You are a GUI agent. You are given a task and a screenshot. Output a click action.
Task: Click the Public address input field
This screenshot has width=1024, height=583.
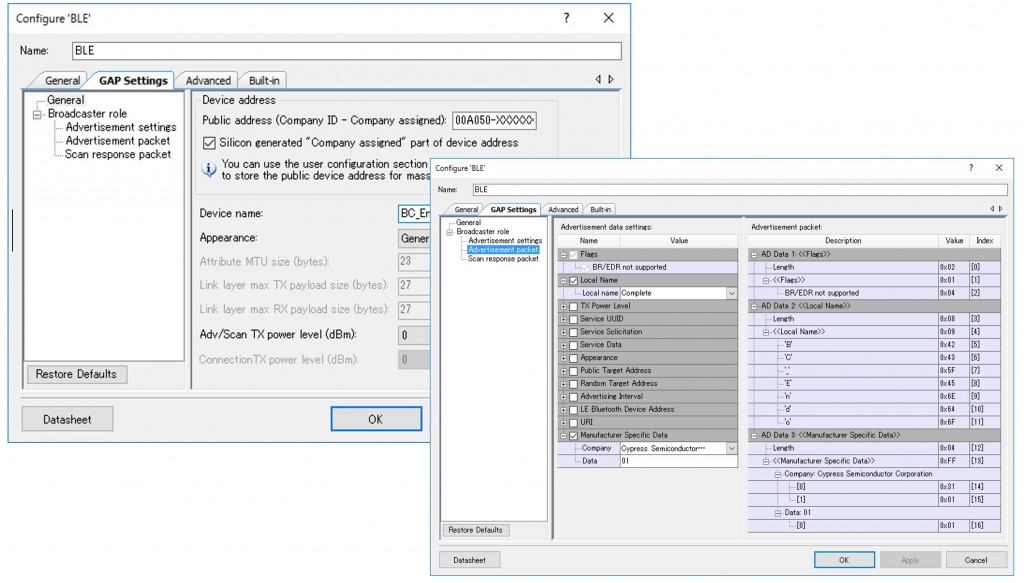tap(494, 120)
